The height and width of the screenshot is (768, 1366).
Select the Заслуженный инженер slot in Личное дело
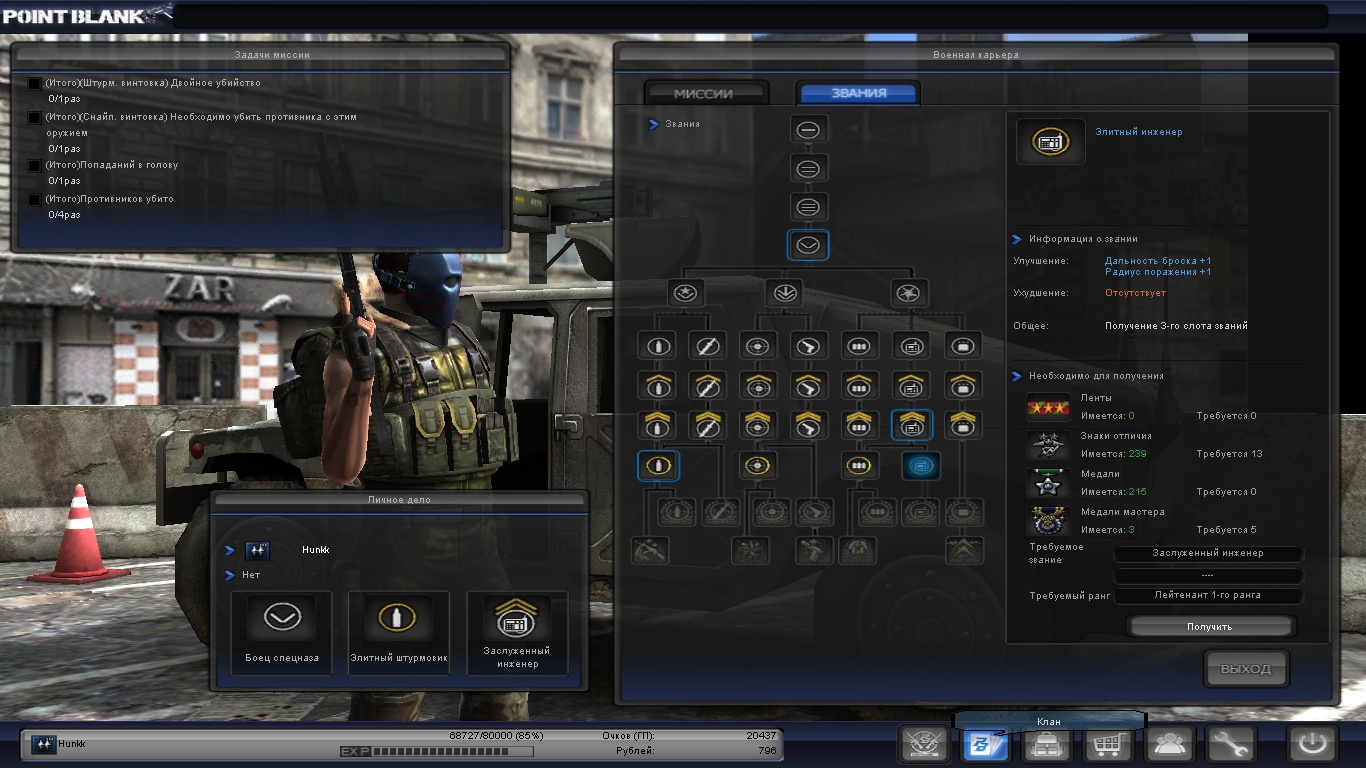point(517,633)
